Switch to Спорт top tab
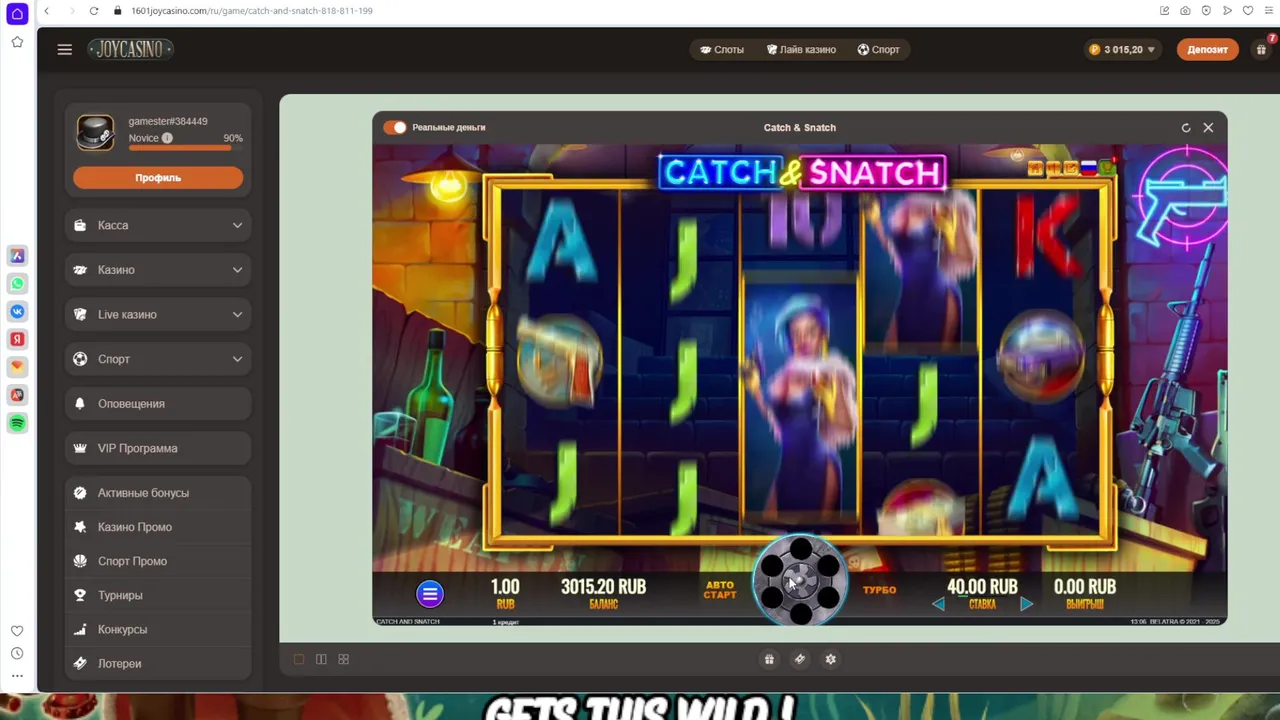1280x720 pixels. click(x=879, y=49)
